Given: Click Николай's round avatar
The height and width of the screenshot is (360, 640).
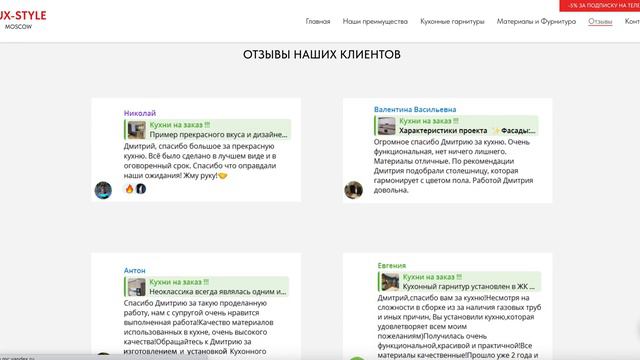Looking at the screenshot, I should pyautogui.click(x=103, y=190).
